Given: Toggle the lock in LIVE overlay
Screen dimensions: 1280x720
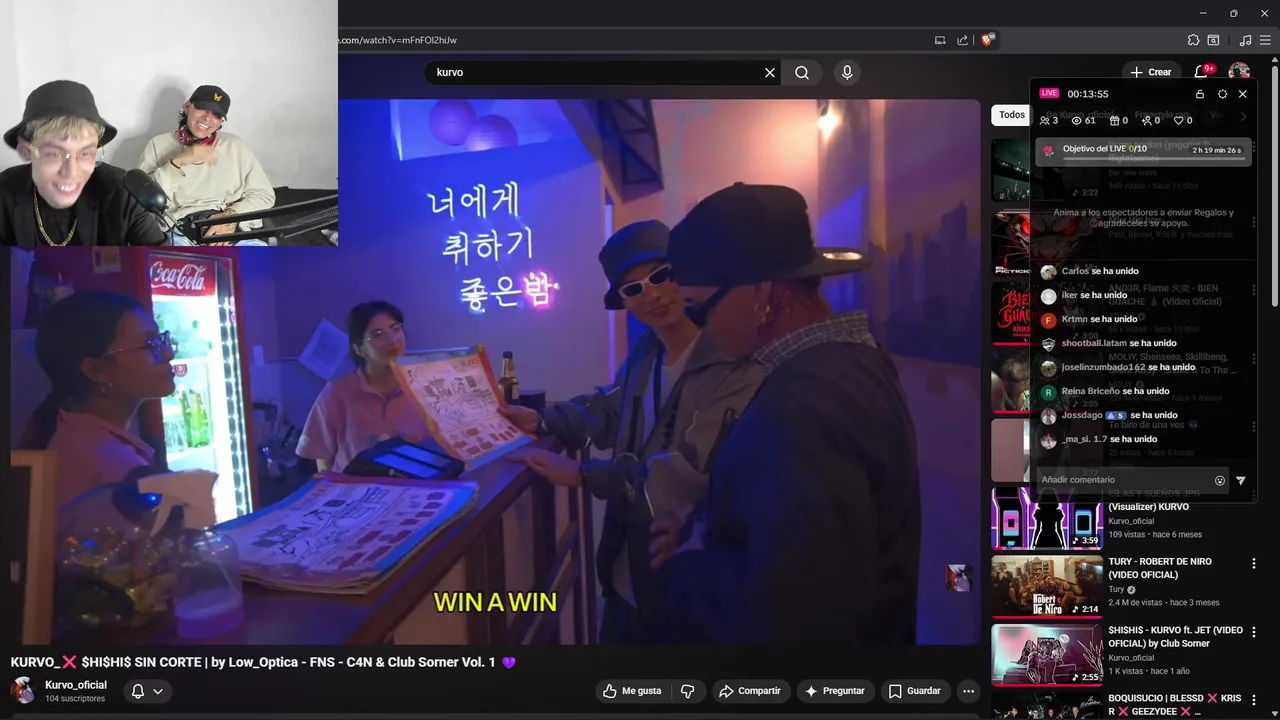Looking at the screenshot, I should [1200, 94].
